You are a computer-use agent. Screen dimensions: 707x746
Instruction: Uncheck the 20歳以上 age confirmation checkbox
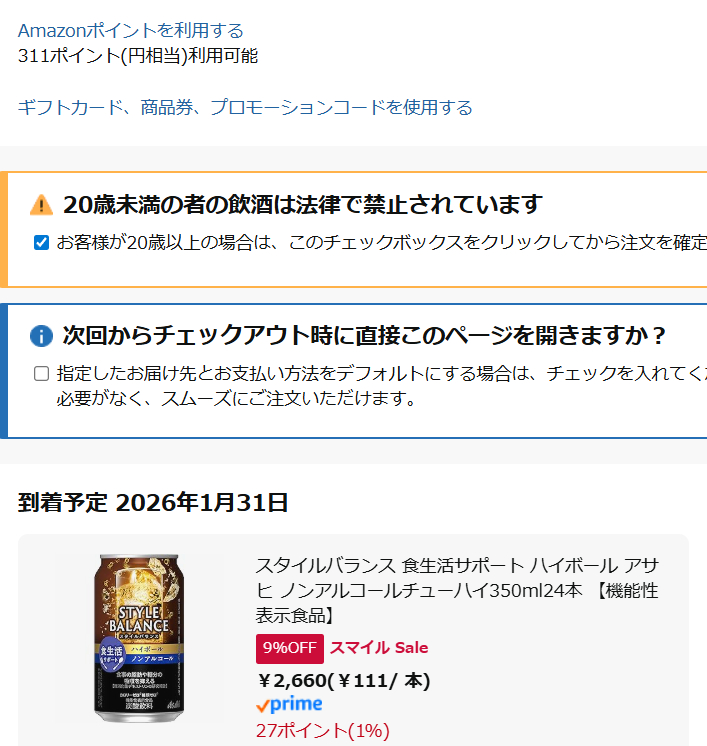tap(41, 243)
